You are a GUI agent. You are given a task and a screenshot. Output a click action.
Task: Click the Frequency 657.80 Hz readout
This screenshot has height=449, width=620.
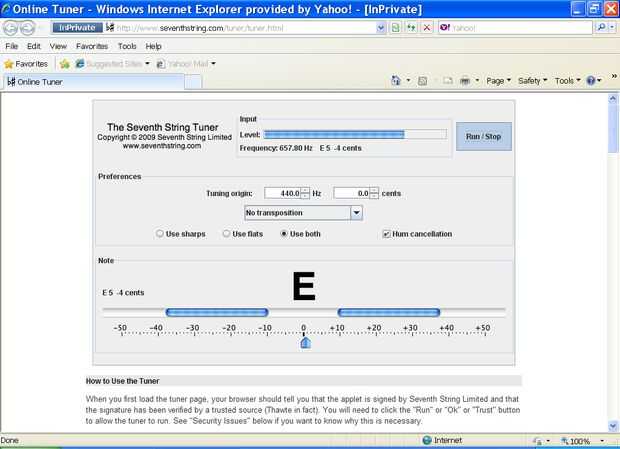(x=276, y=148)
